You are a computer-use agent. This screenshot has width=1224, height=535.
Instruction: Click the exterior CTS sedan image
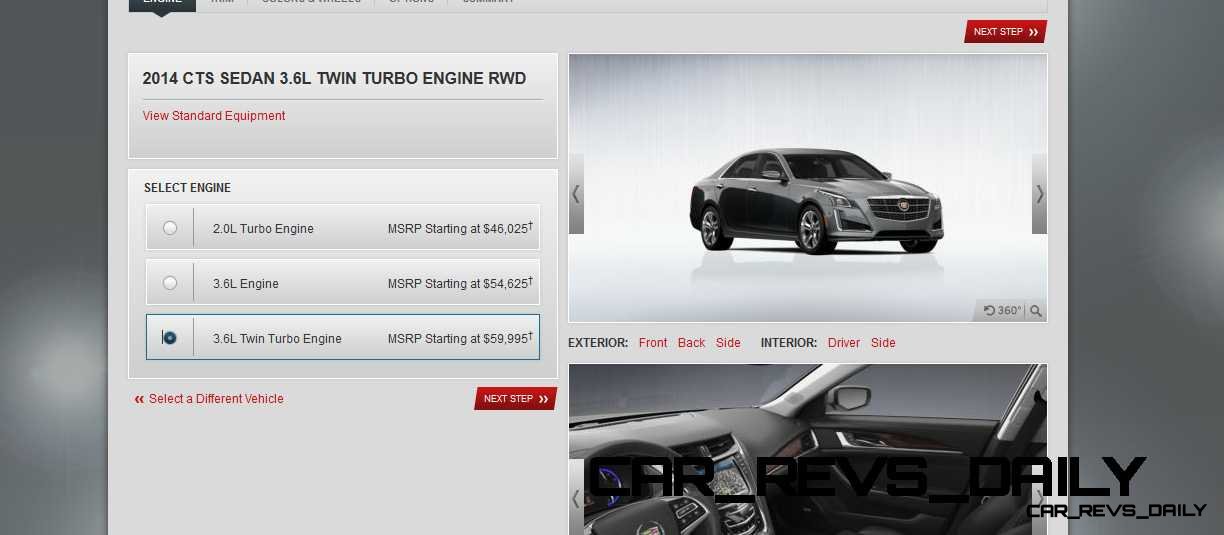(x=808, y=188)
